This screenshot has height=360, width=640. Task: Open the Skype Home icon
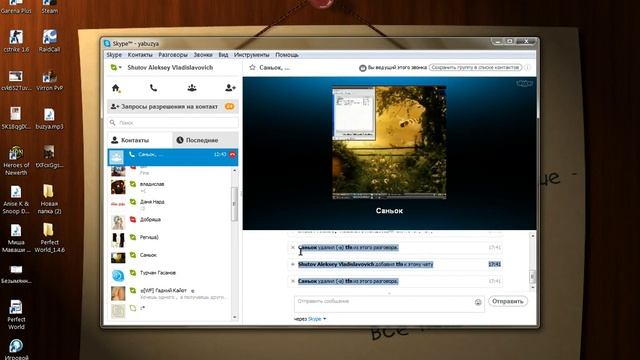pos(116,88)
